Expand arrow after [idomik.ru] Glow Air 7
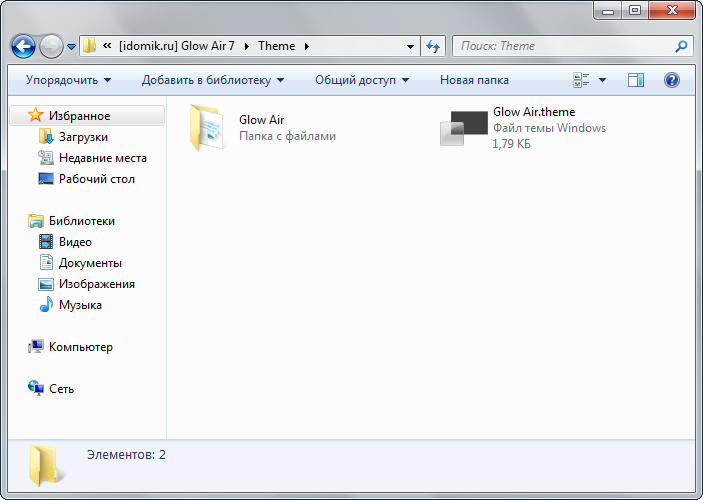 click(x=247, y=46)
